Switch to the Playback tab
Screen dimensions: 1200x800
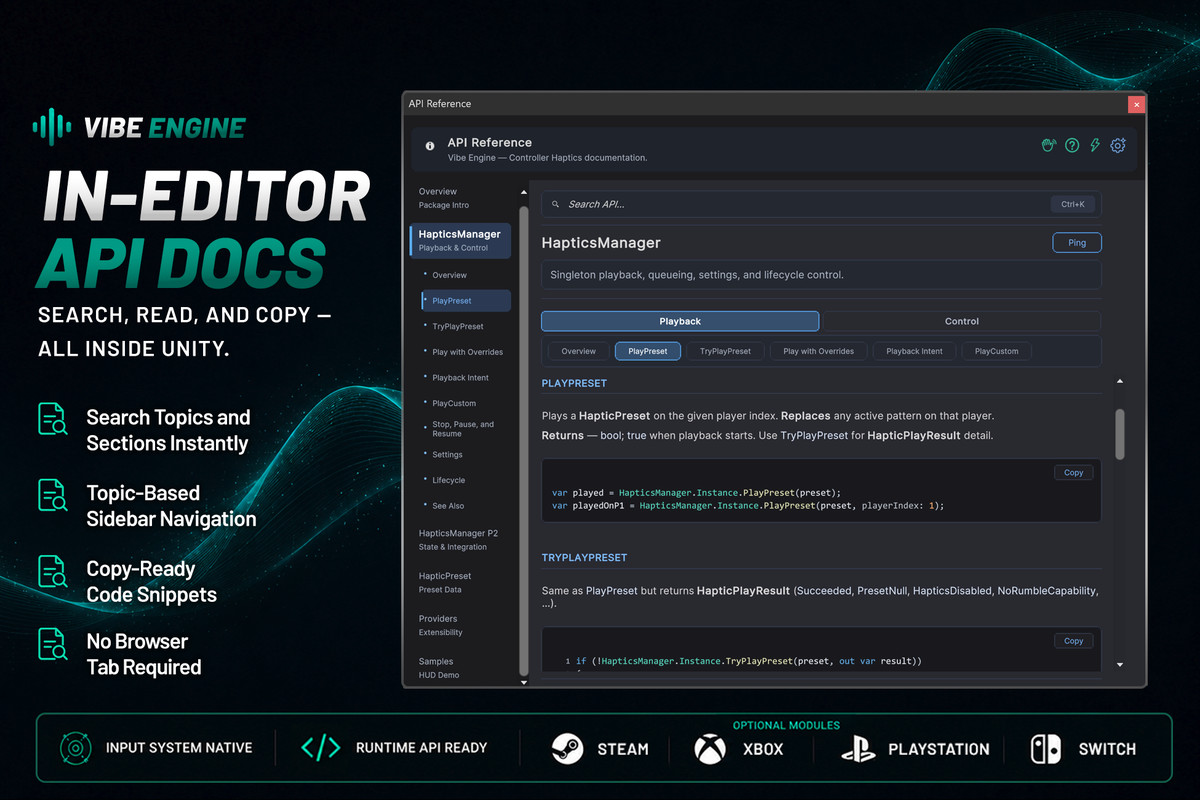[x=680, y=321]
